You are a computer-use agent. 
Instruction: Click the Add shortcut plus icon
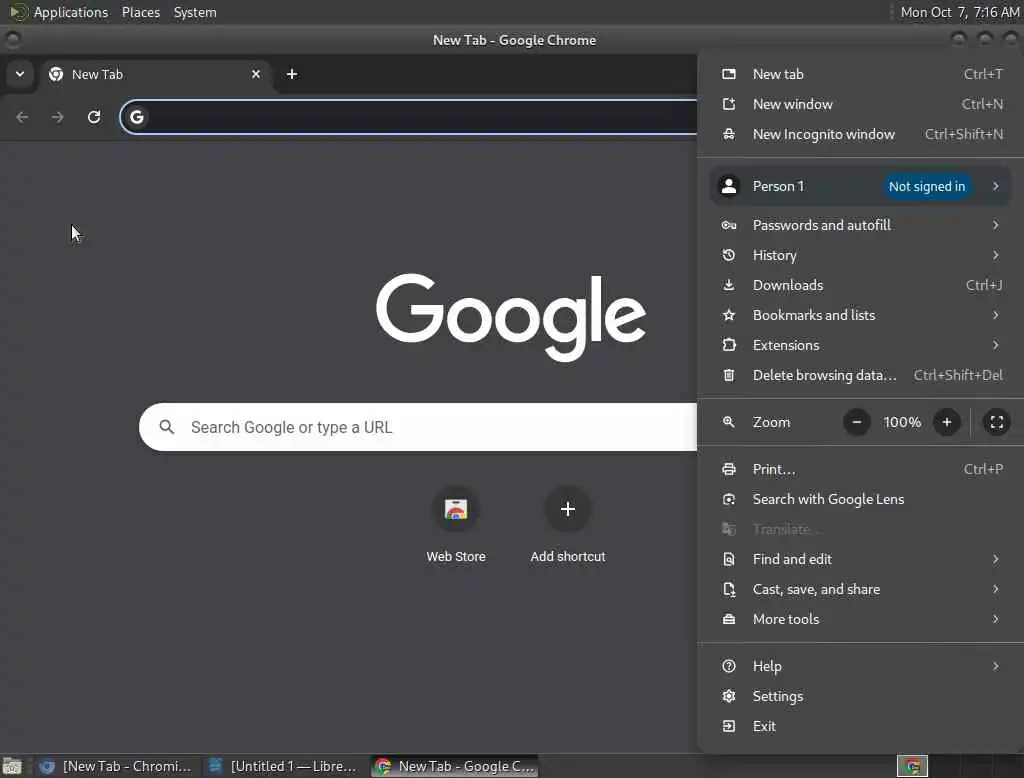[568, 509]
